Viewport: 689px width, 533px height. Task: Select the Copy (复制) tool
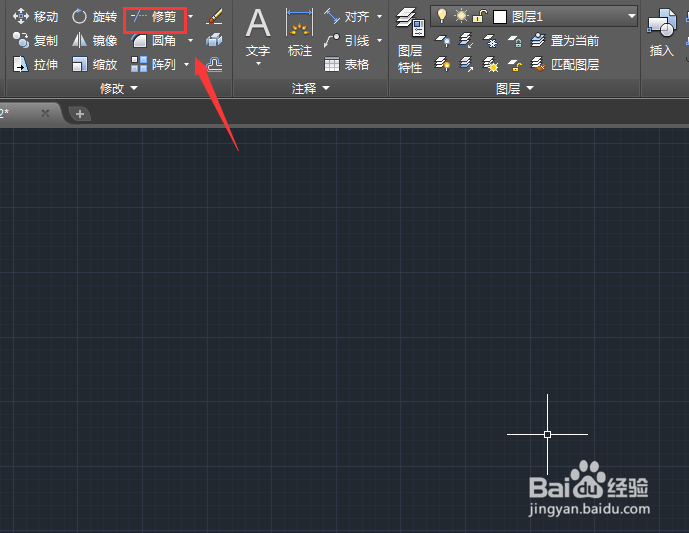(x=35, y=40)
